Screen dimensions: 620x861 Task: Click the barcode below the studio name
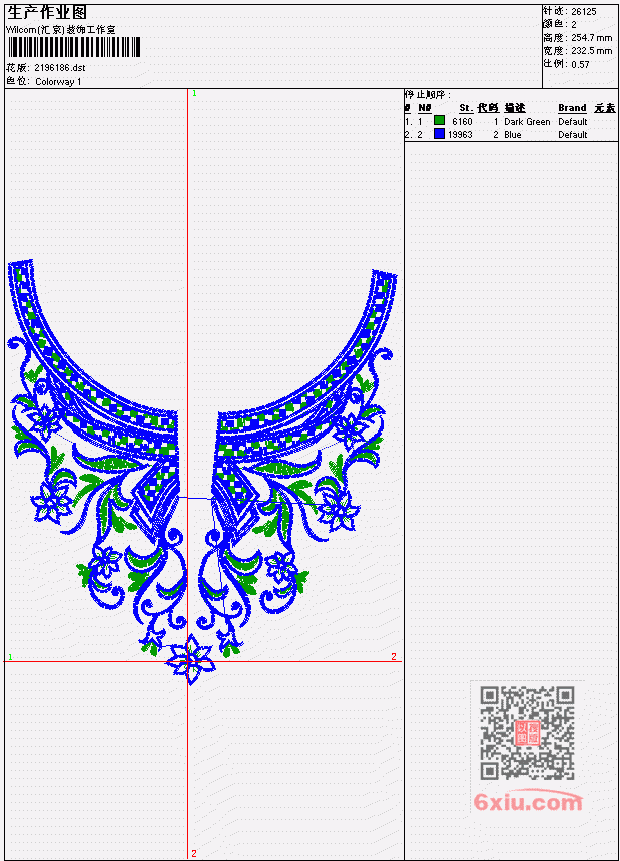click(74, 47)
